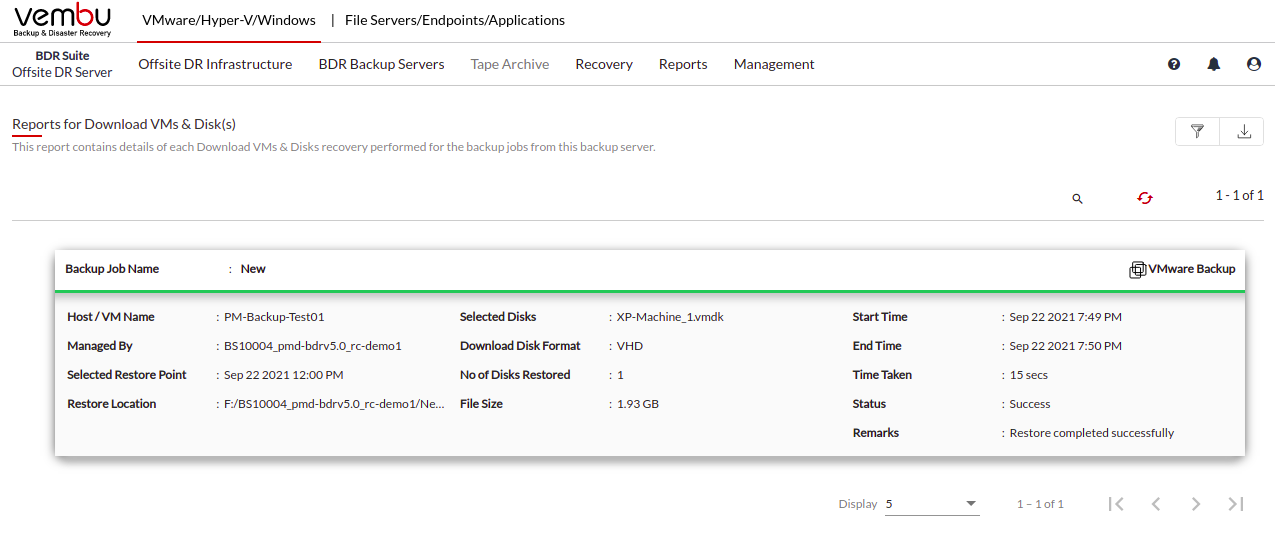
Task: Click the filter funnel icon
Action: click(x=1197, y=131)
